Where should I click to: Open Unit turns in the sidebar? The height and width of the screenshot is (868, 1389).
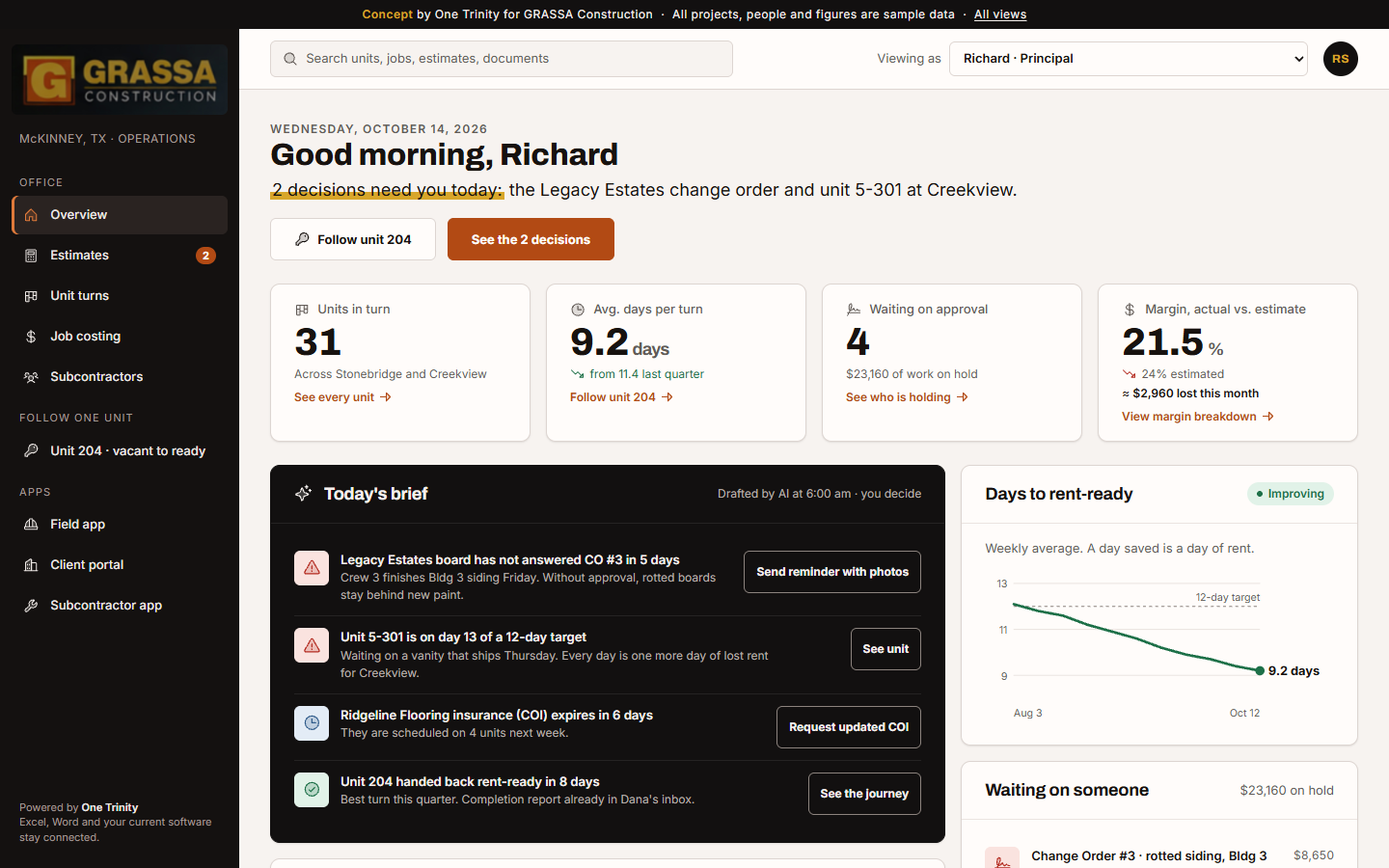(x=120, y=296)
